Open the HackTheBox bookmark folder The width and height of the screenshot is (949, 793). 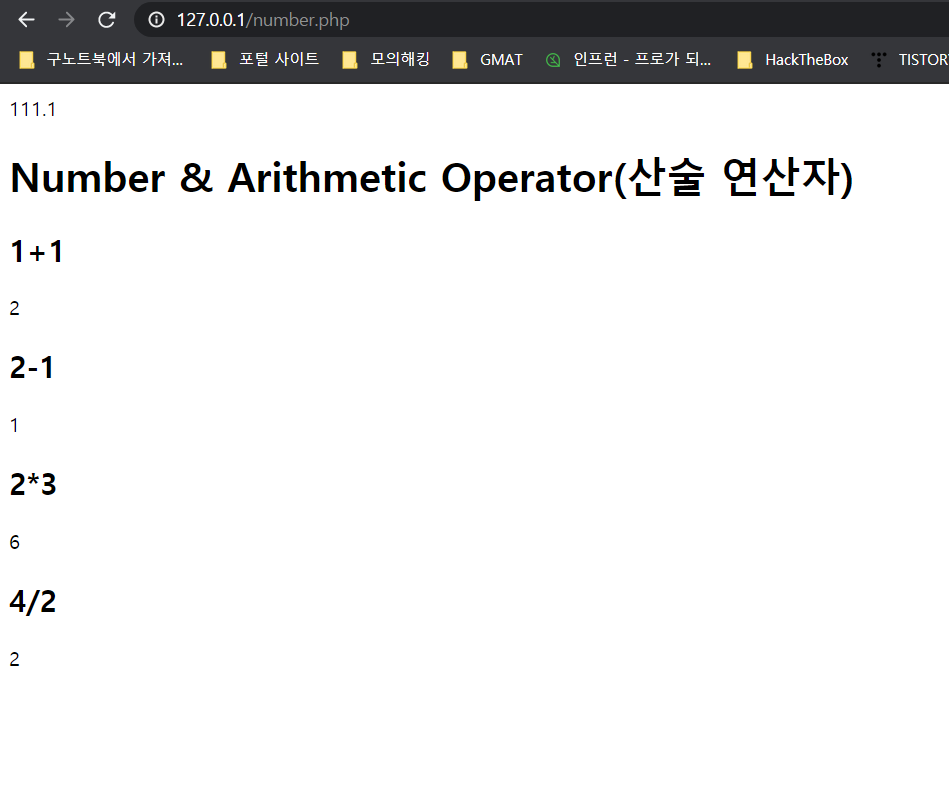793,59
